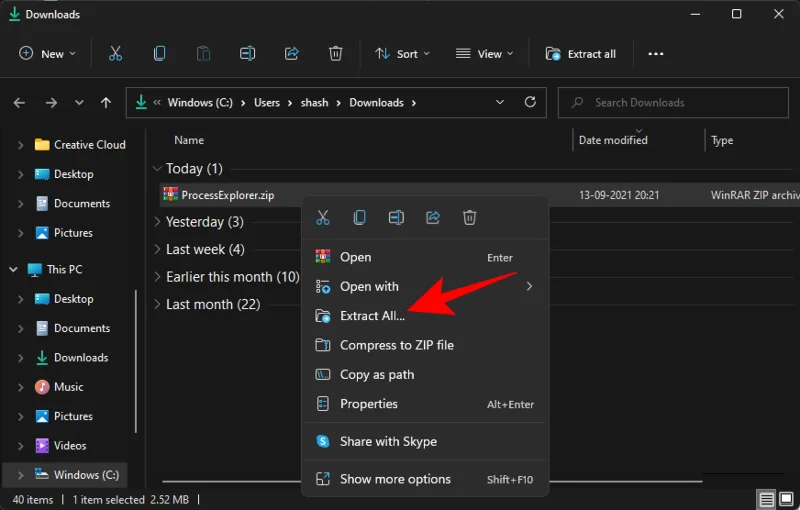Click the Refresh button beside the address bar

pyautogui.click(x=531, y=102)
